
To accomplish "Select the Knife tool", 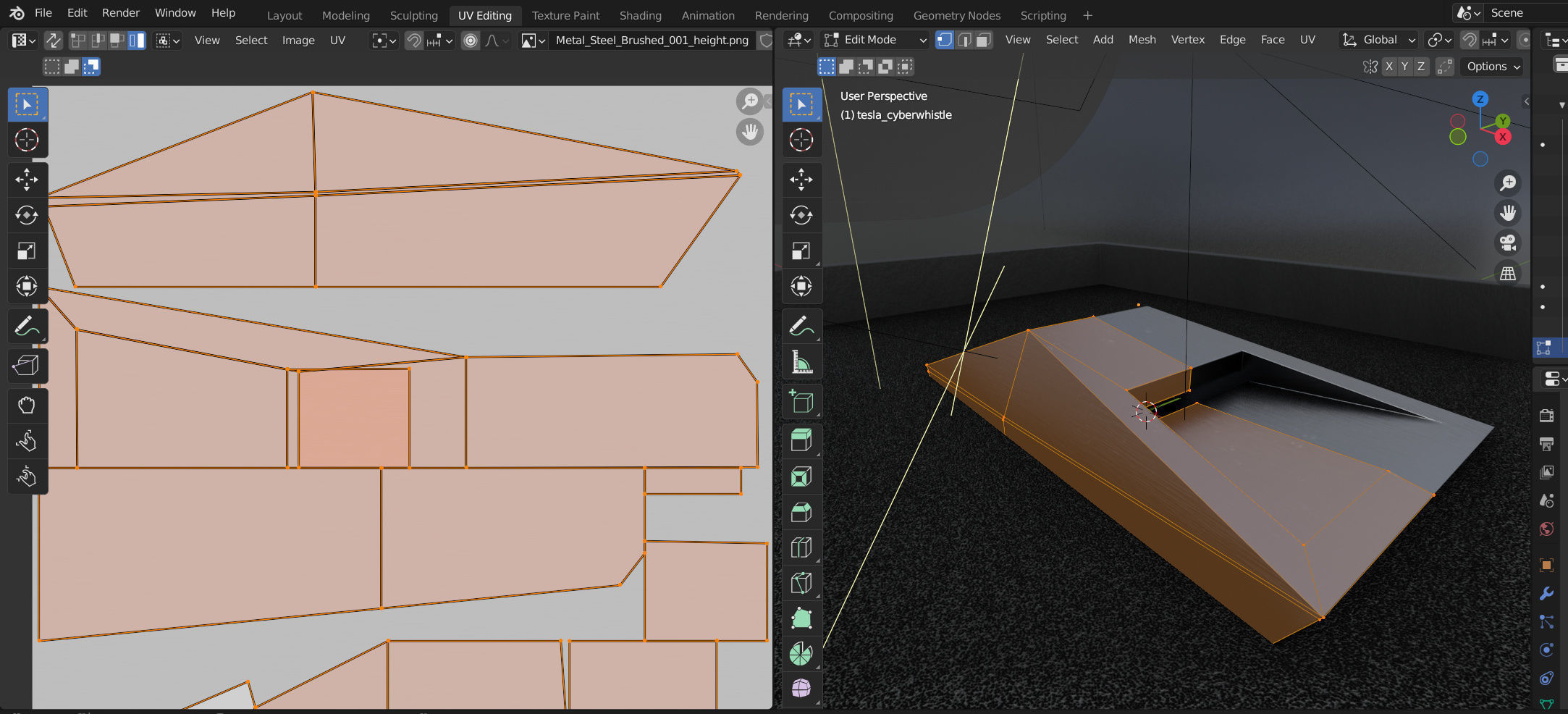I will pyautogui.click(x=801, y=583).
